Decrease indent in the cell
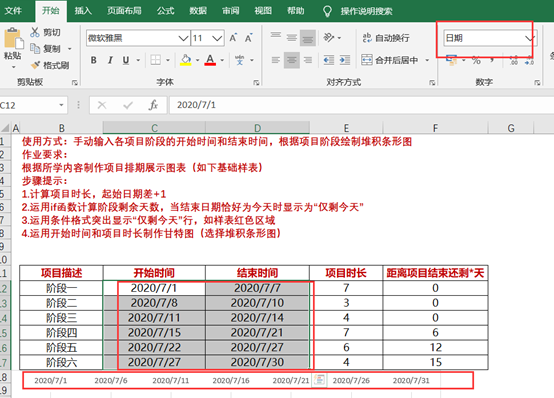Screen dimensions: 554x398 [x=329, y=60]
